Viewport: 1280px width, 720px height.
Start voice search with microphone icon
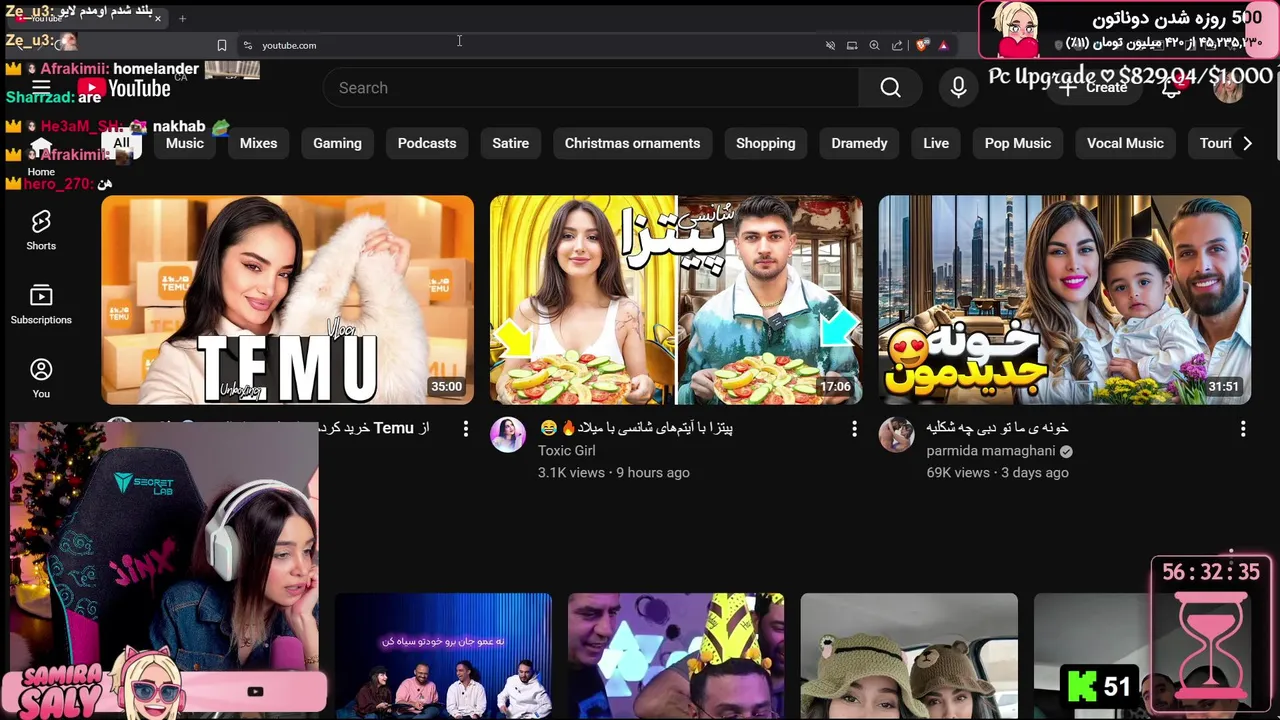pyautogui.click(x=958, y=88)
